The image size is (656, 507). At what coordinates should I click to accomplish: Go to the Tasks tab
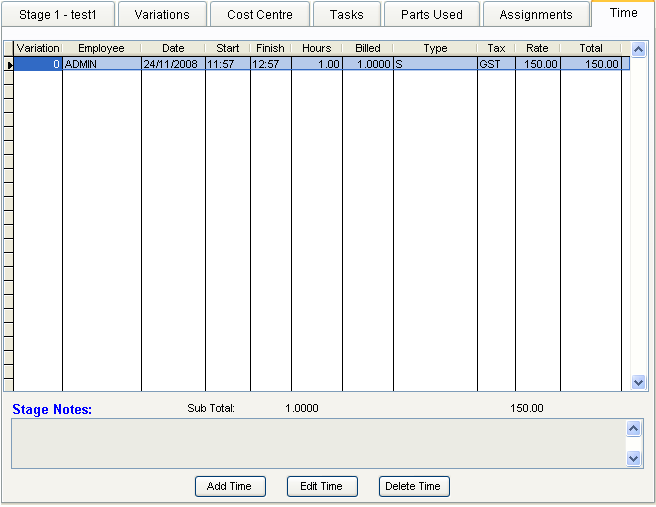(x=346, y=15)
